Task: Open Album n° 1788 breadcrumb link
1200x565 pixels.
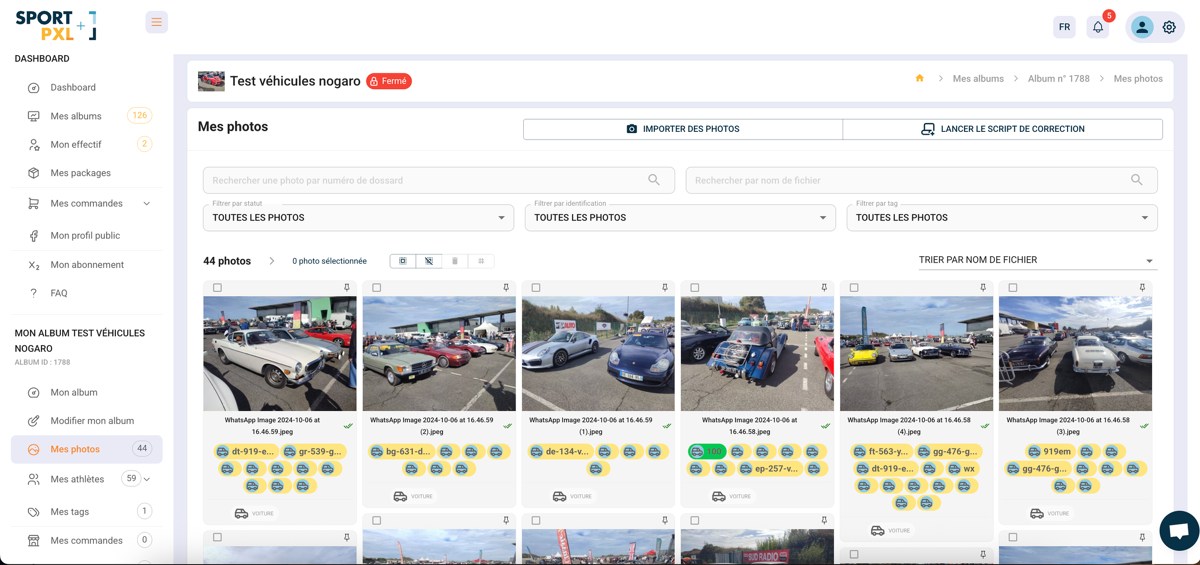Action: pyautogui.click(x=1059, y=79)
